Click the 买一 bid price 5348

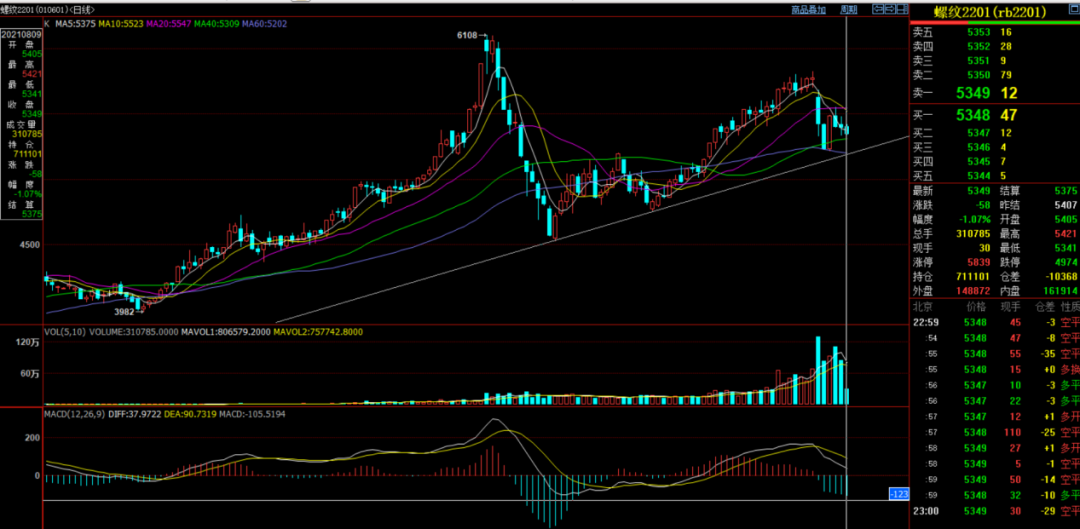pos(971,115)
